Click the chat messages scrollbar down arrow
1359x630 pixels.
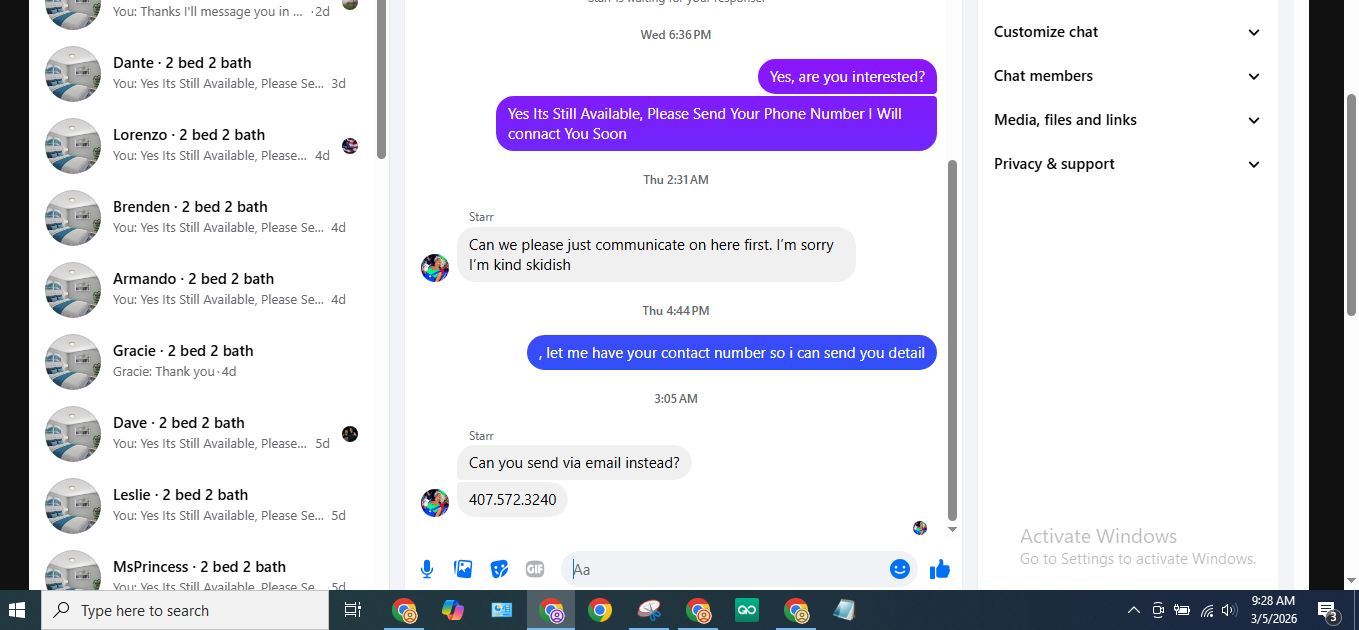tap(952, 530)
